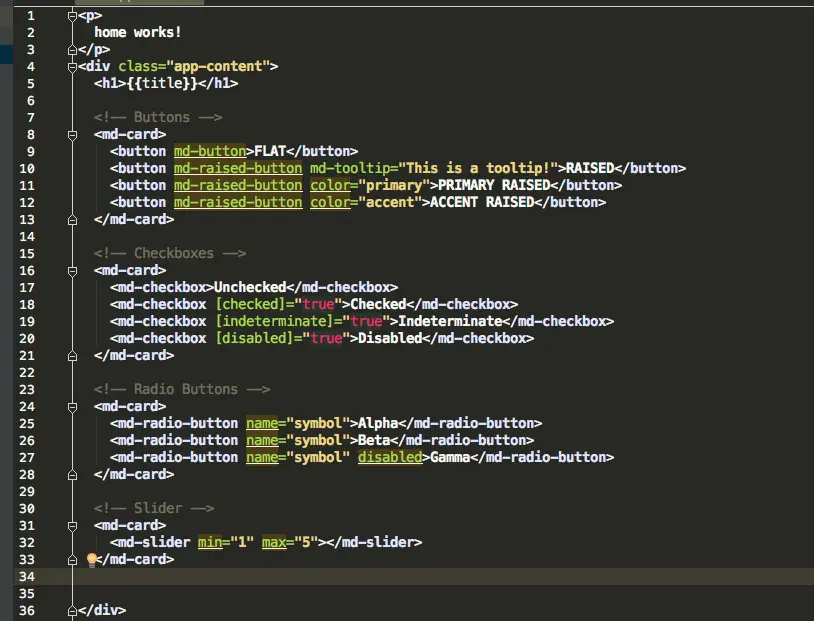Viewport: 814px width, 621px height.
Task: Collapse the Buttons md-card fold on line 8
Action: [x=72, y=135]
